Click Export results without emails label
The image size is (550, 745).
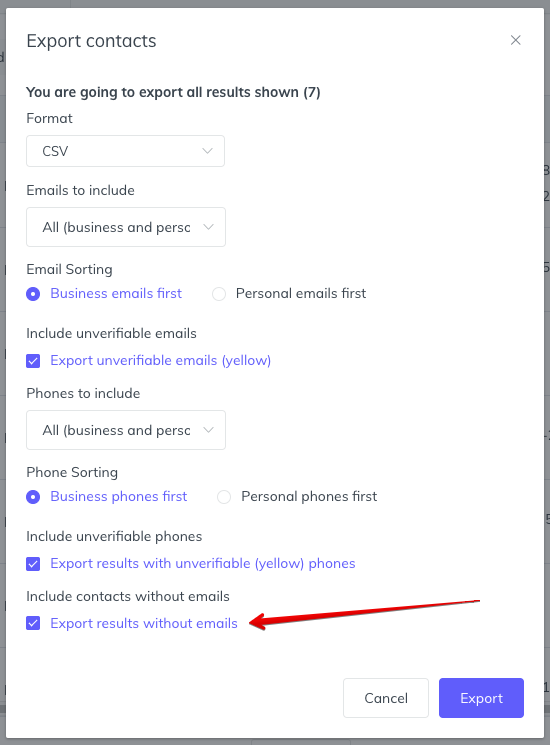coord(144,623)
